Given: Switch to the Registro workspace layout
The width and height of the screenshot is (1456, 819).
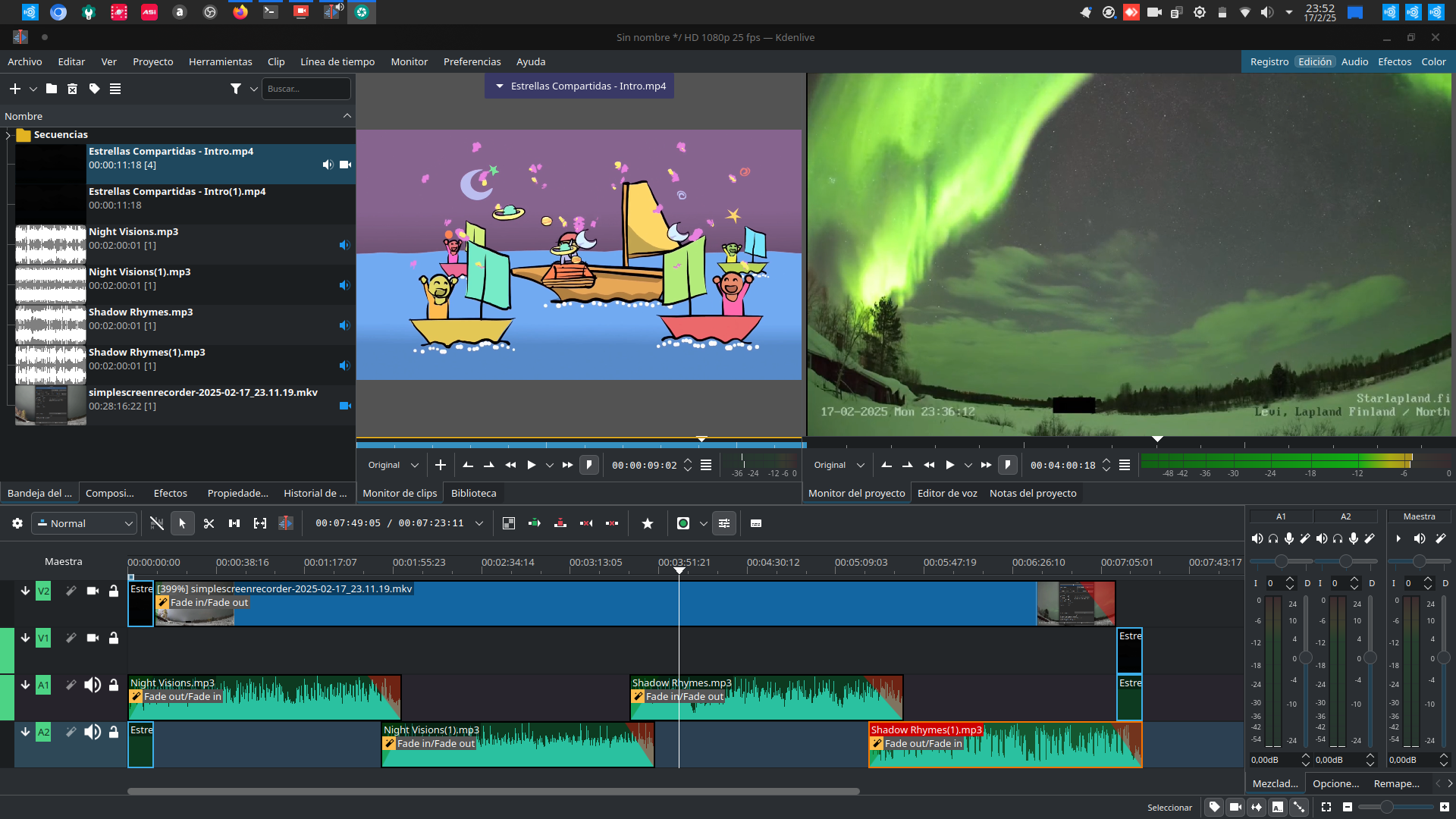Looking at the screenshot, I should [x=1269, y=61].
